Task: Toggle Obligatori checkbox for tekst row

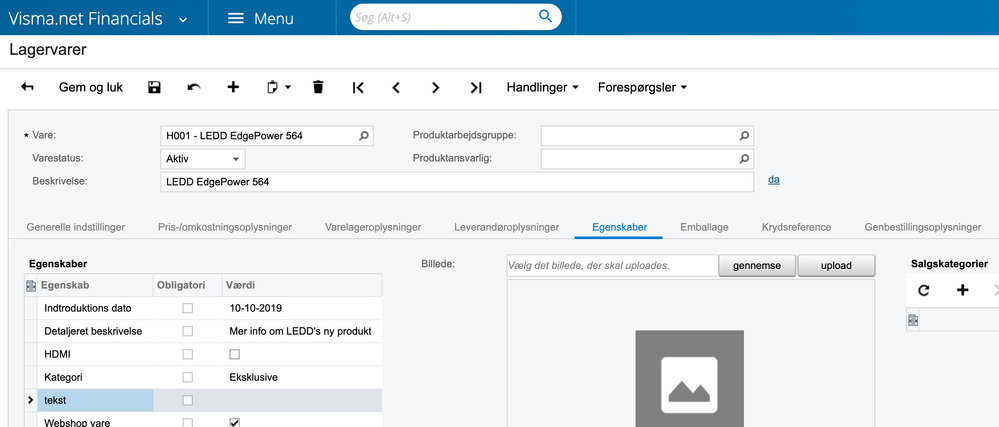Action: point(187,400)
